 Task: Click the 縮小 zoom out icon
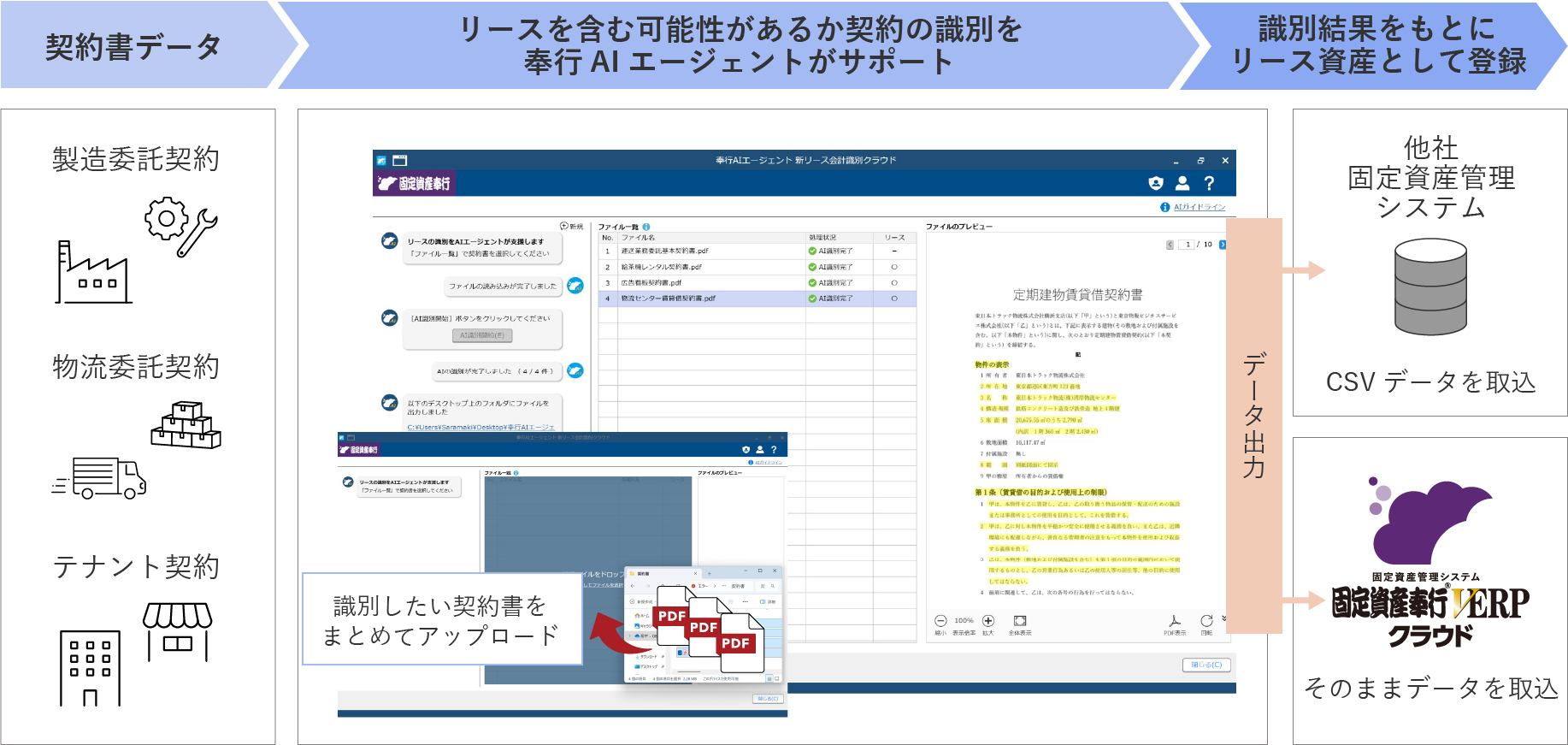point(940,621)
